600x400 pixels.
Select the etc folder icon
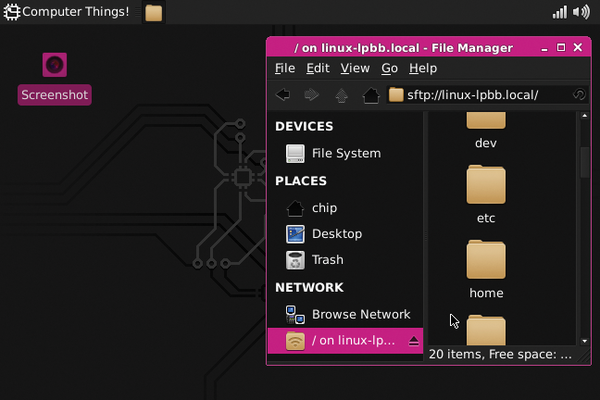(x=486, y=184)
